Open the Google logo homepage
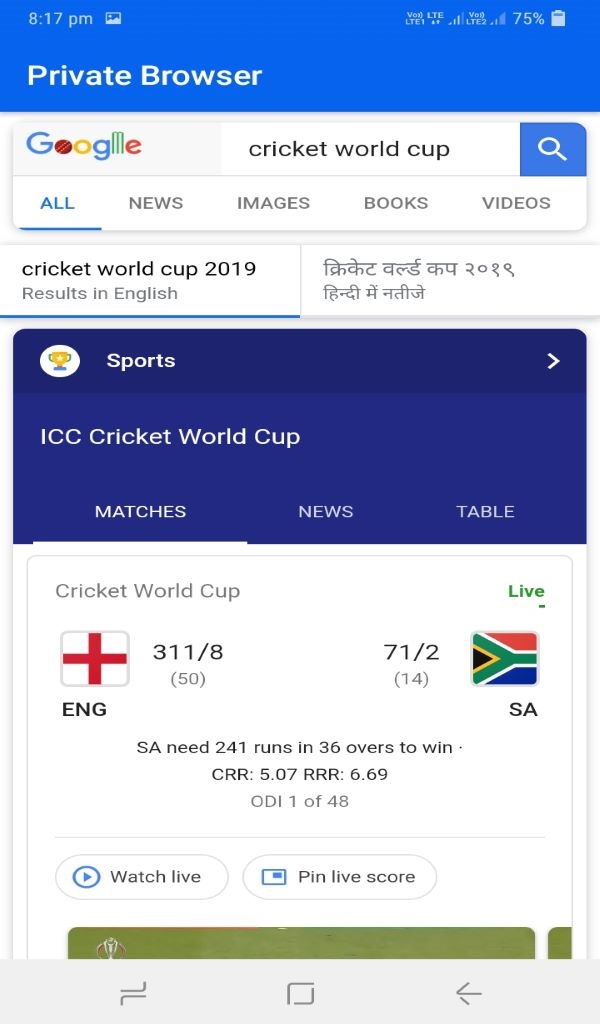 click(x=84, y=146)
